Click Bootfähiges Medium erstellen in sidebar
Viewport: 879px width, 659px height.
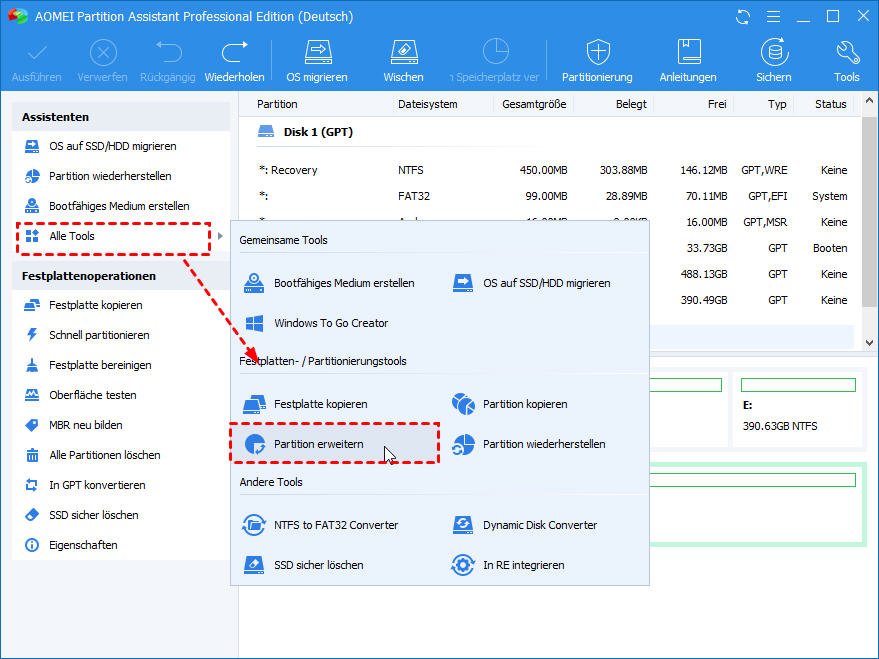click(121, 206)
